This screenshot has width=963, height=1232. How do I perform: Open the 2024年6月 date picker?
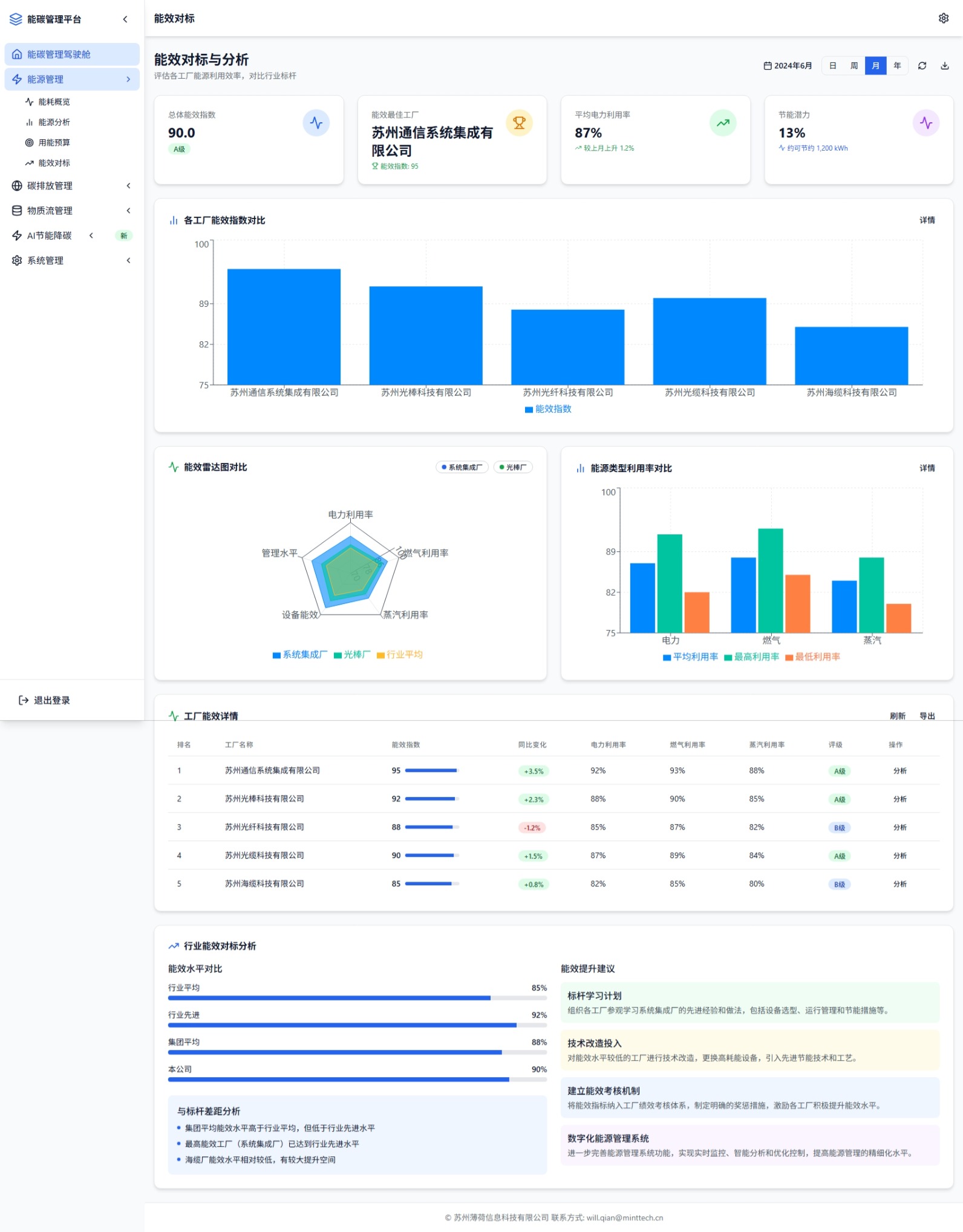pos(788,65)
